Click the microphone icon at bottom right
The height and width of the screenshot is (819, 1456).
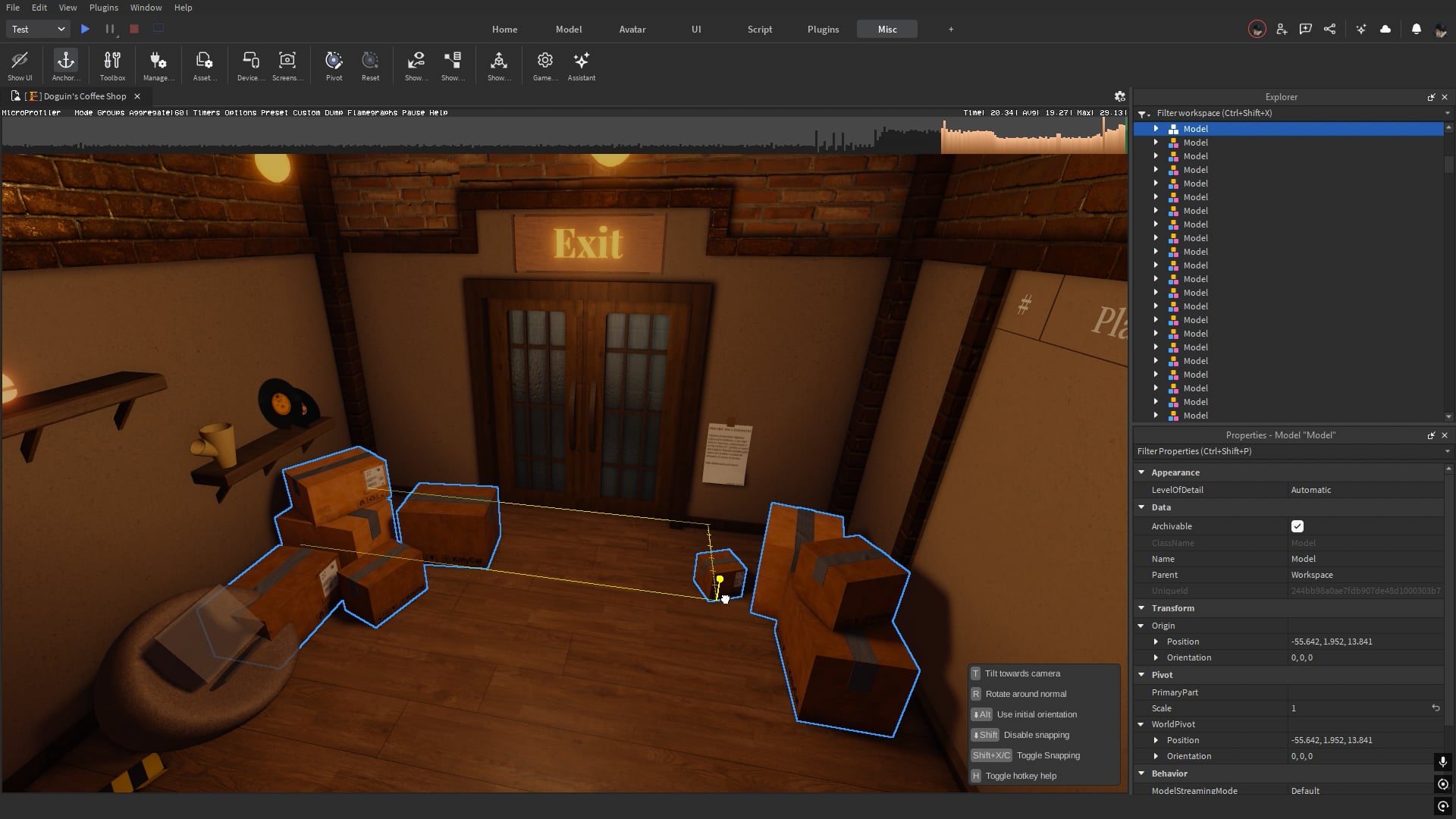click(1442, 761)
